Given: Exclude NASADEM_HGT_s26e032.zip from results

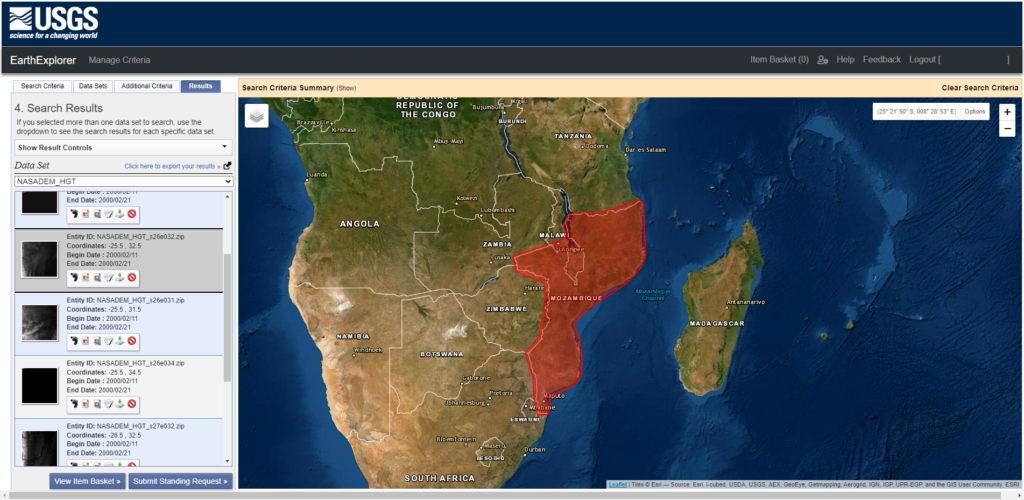Looking at the screenshot, I should tap(131, 277).
